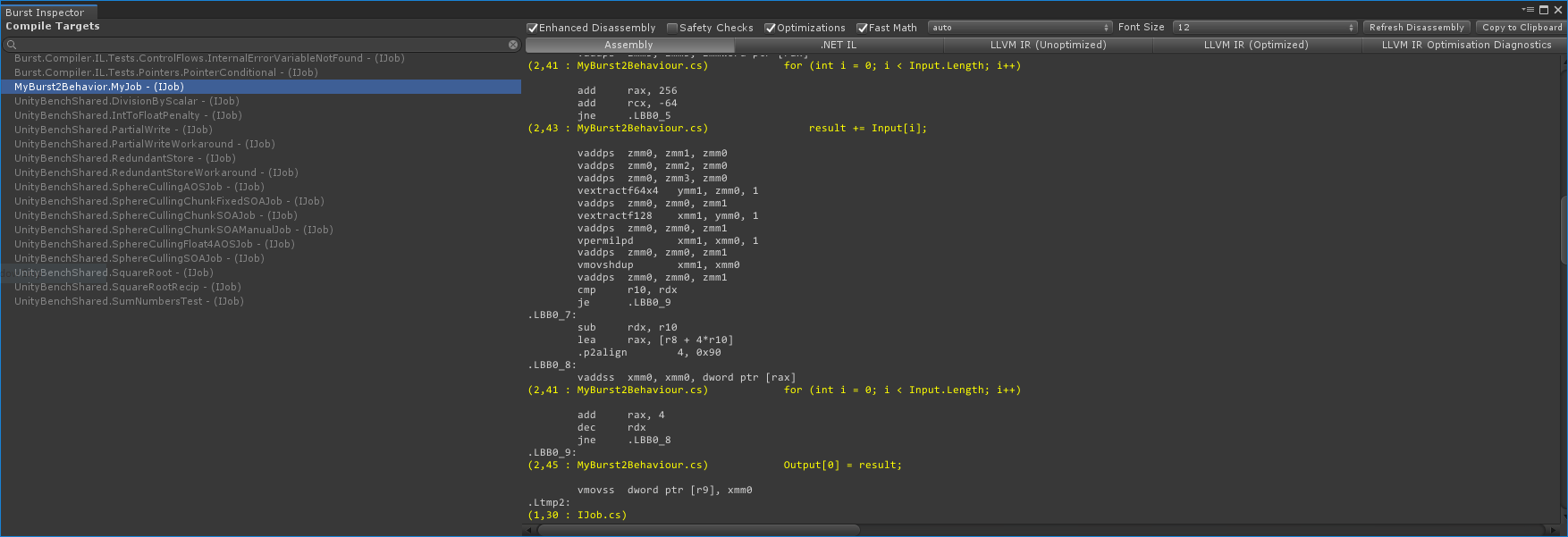Enable the Safety Checks option

(672, 28)
